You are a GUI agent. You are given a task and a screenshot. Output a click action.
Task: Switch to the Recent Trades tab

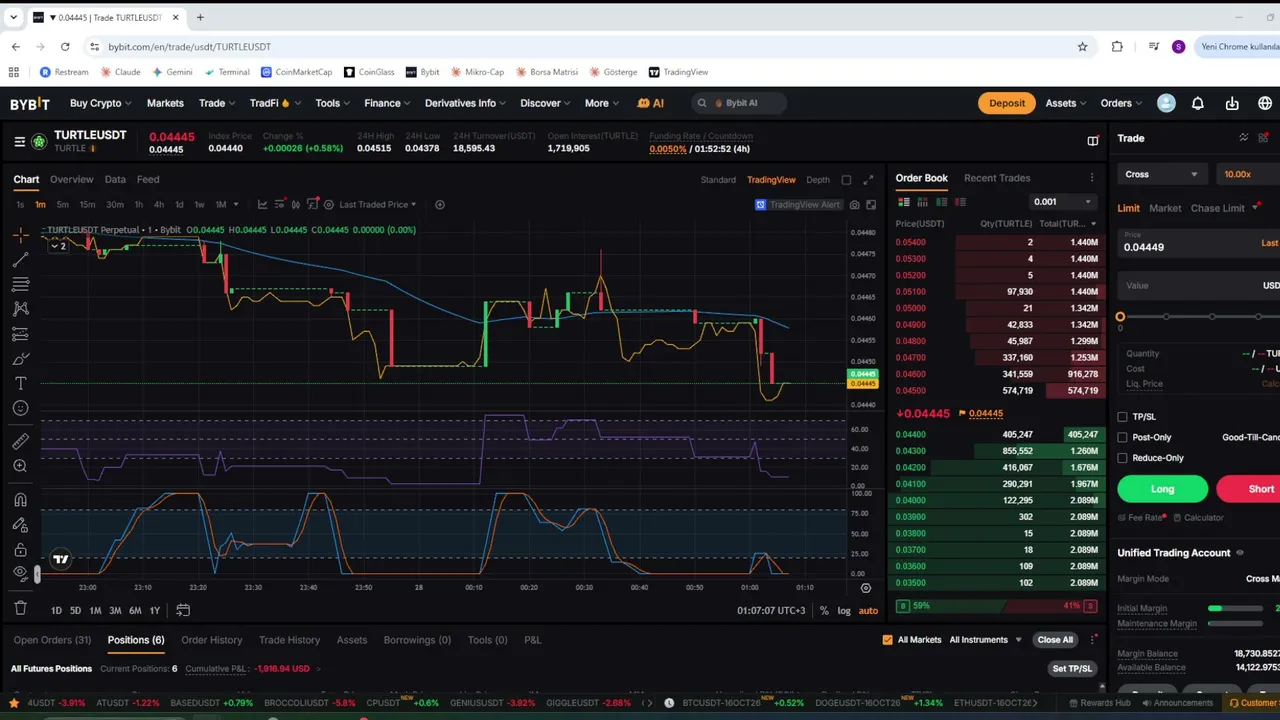coord(996,178)
